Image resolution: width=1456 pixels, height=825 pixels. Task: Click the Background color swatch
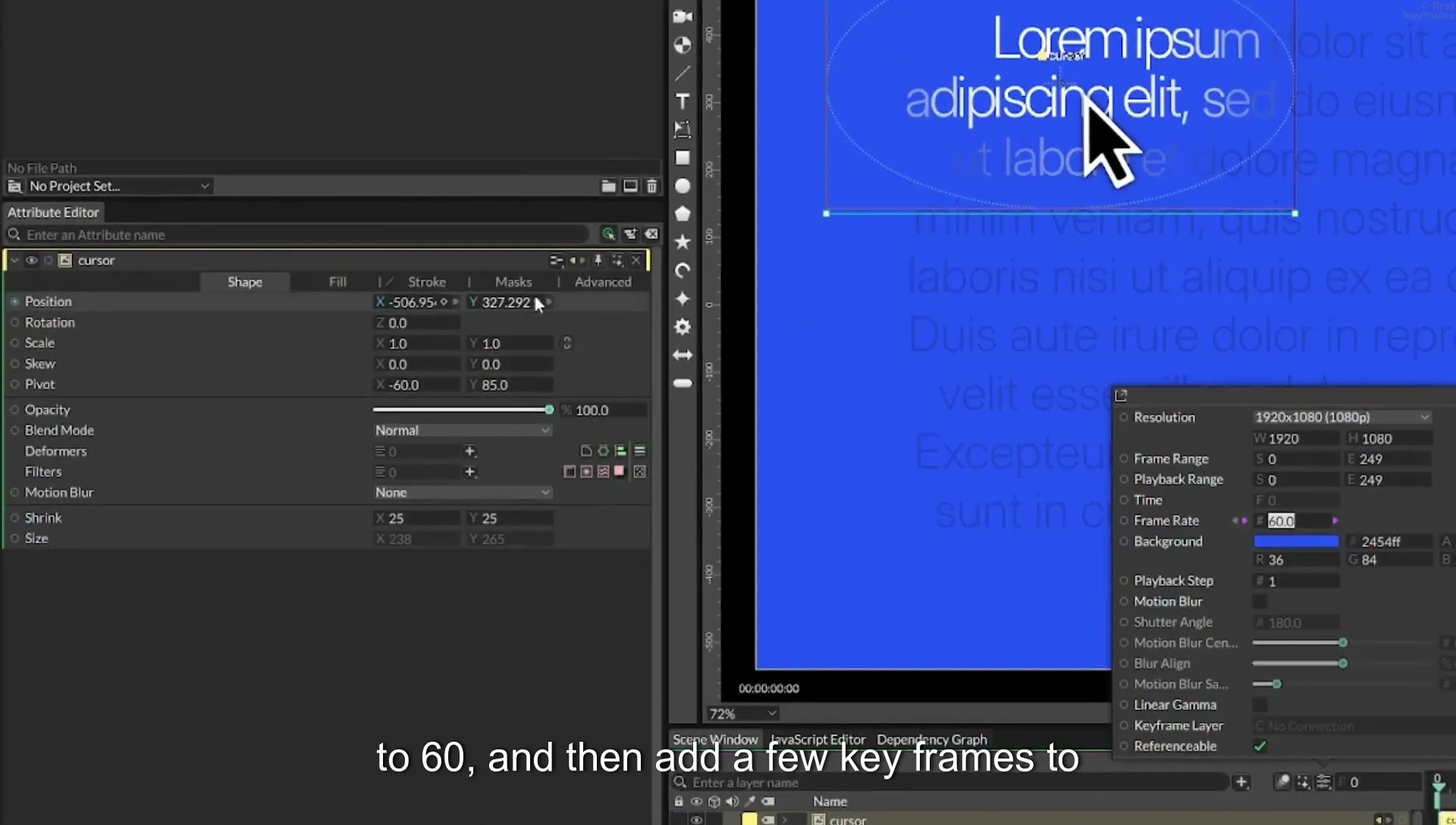[1296, 541]
